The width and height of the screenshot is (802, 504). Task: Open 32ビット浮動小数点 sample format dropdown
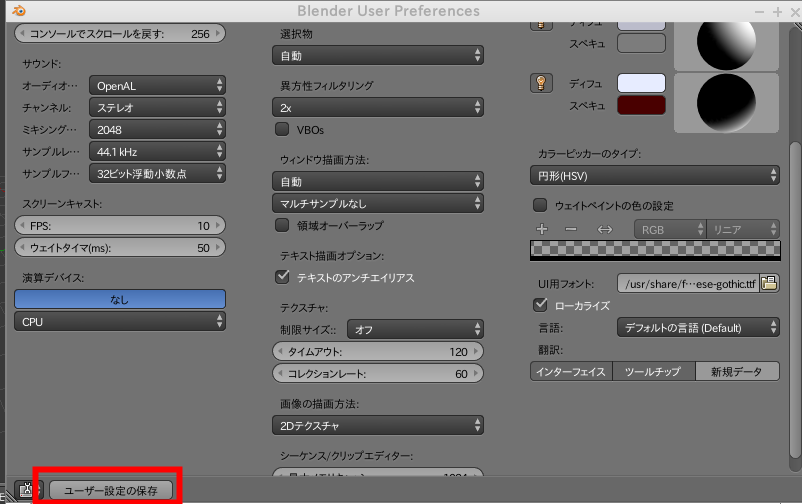(x=157, y=173)
